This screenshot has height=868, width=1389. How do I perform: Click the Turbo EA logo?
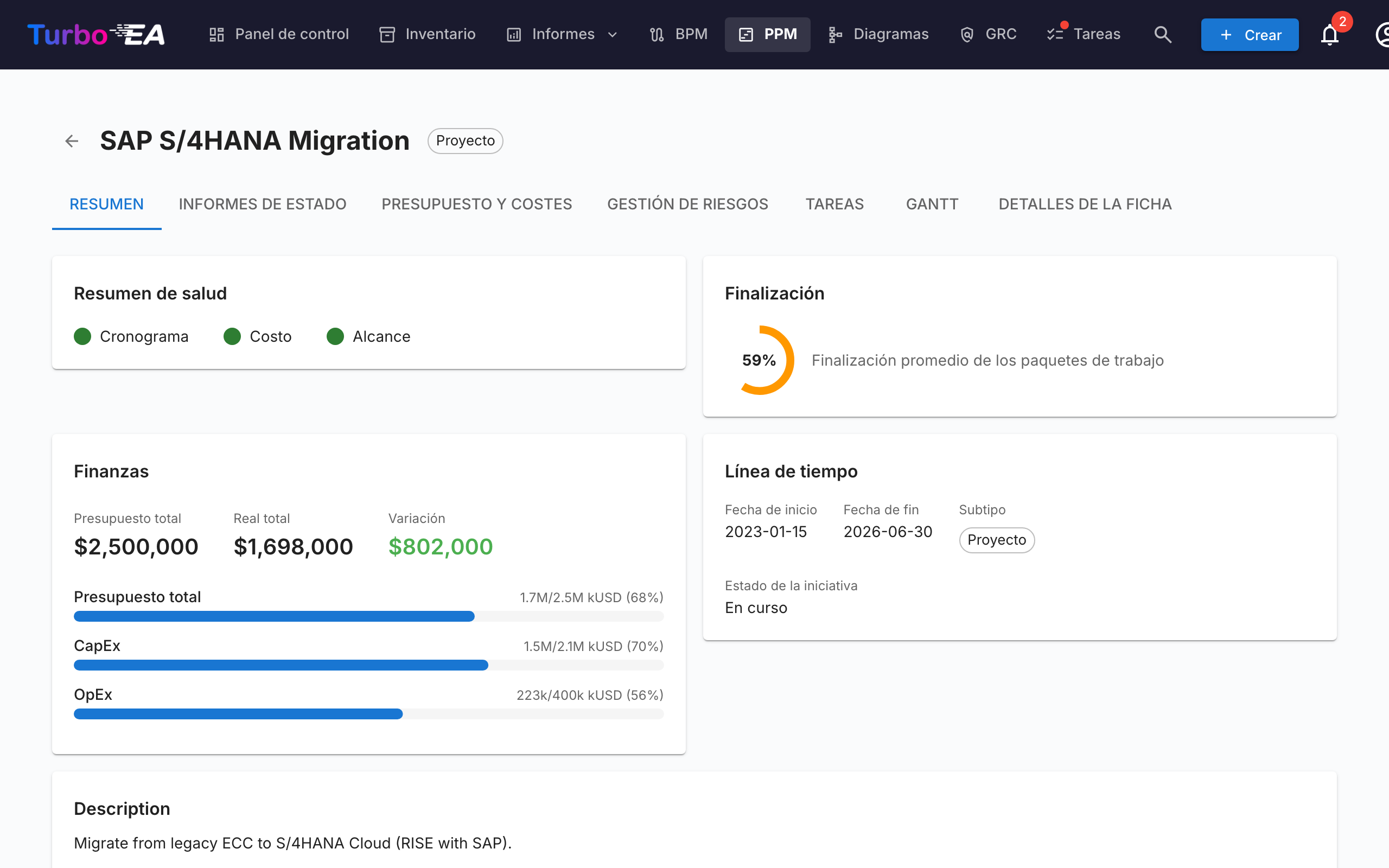click(x=96, y=34)
